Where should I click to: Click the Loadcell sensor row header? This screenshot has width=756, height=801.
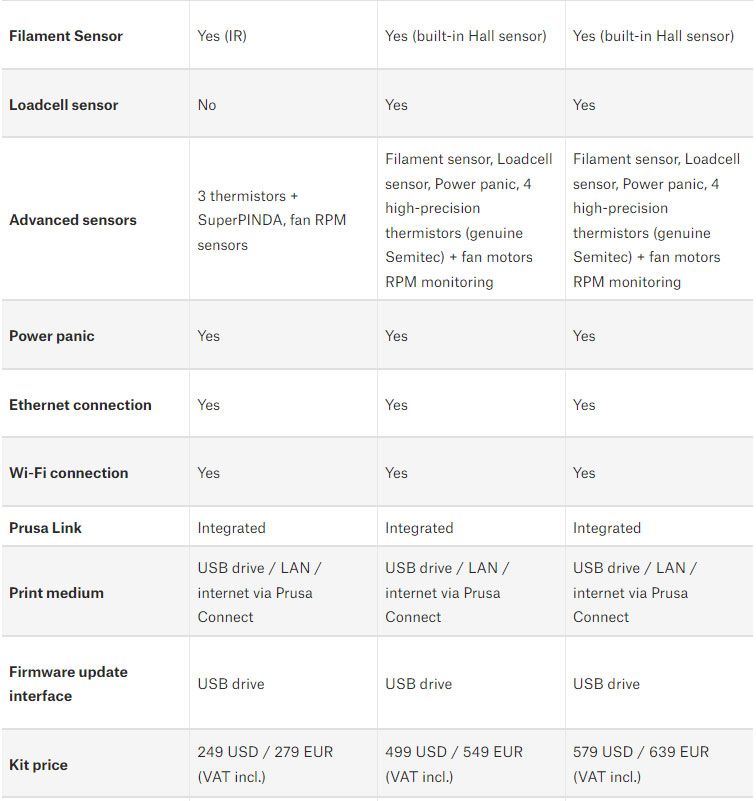(x=64, y=105)
